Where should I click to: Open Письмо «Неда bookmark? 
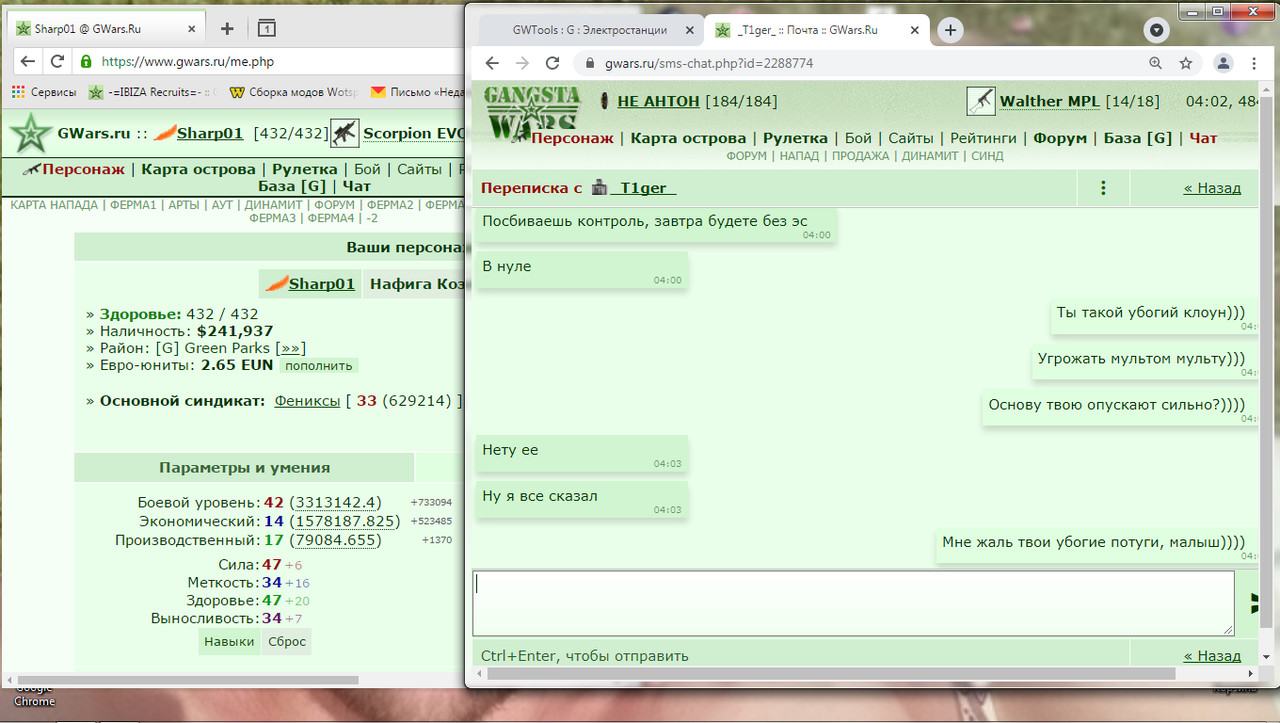[417, 92]
